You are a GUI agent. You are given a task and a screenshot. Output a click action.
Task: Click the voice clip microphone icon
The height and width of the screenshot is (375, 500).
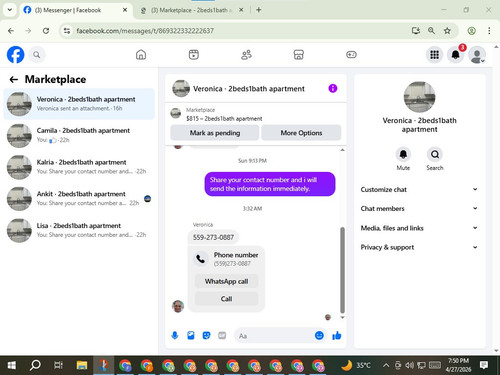(175, 335)
